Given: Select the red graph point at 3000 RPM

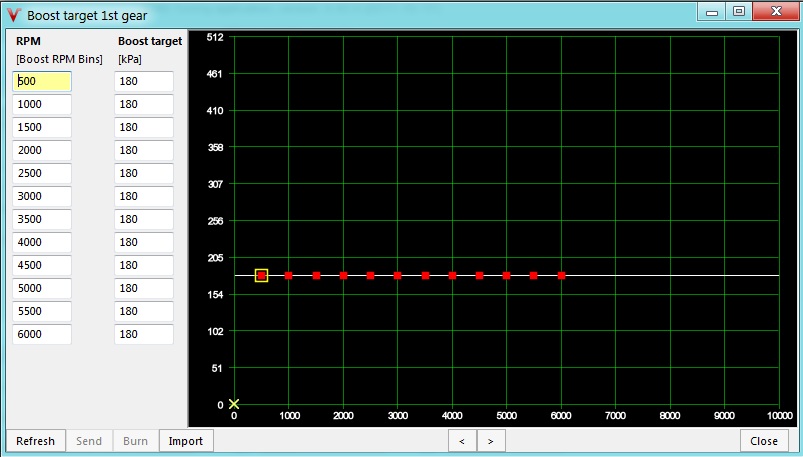Looking at the screenshot, I should (397, 275).
